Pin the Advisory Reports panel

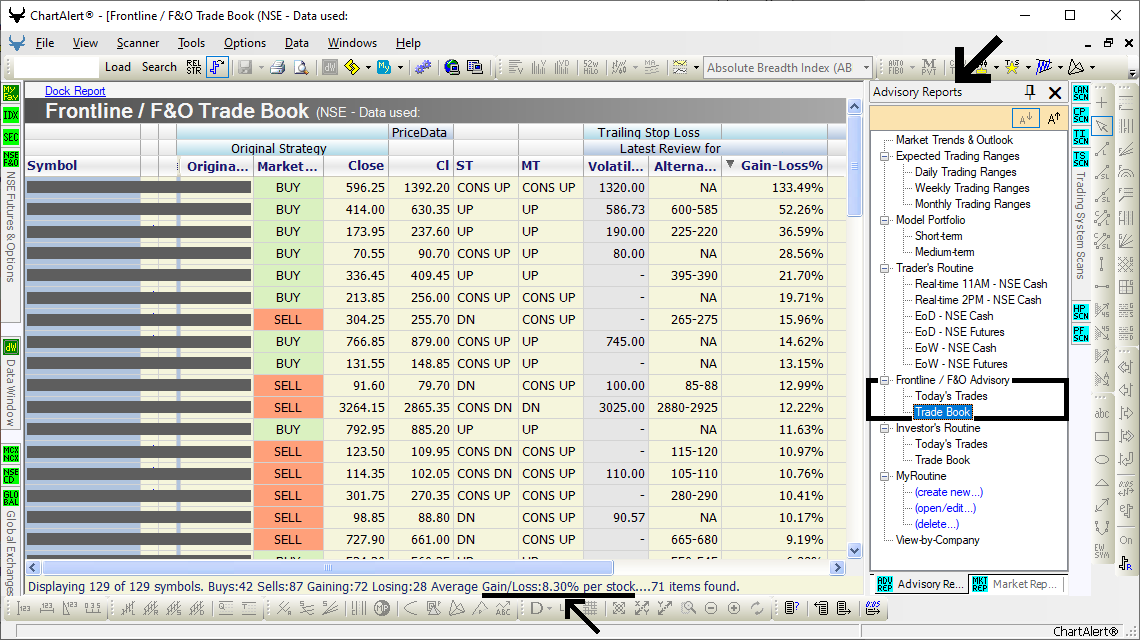coord(1030,92)
